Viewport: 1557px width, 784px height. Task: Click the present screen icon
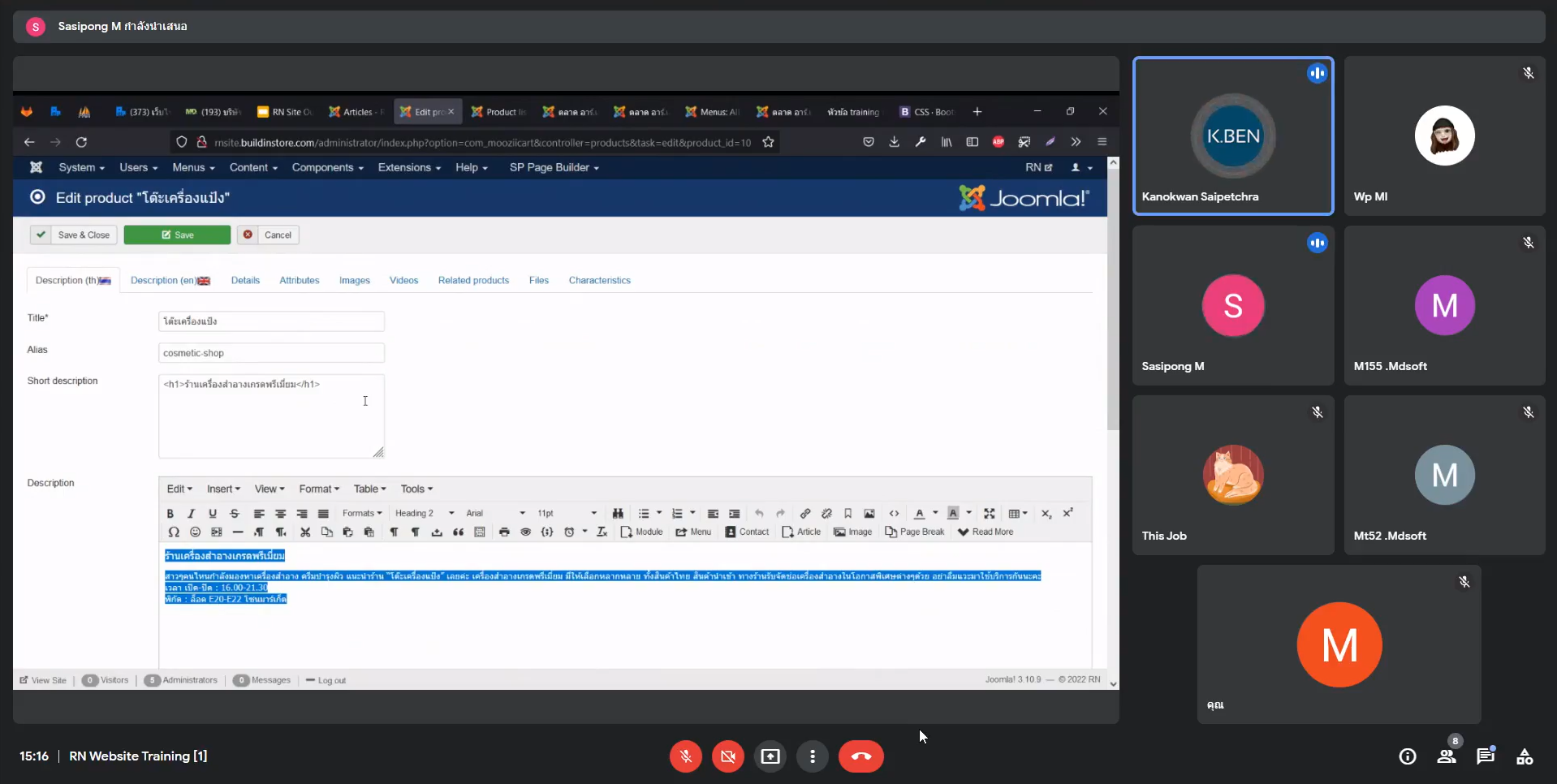point(770,756)
